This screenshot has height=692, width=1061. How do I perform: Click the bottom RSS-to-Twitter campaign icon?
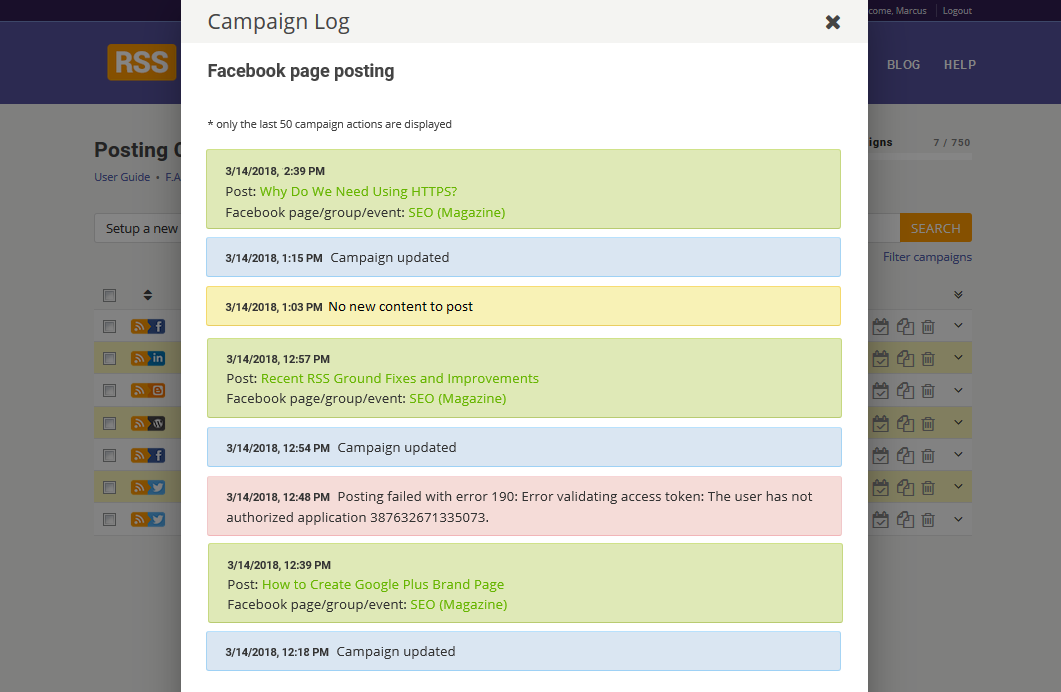click(148, 520)
